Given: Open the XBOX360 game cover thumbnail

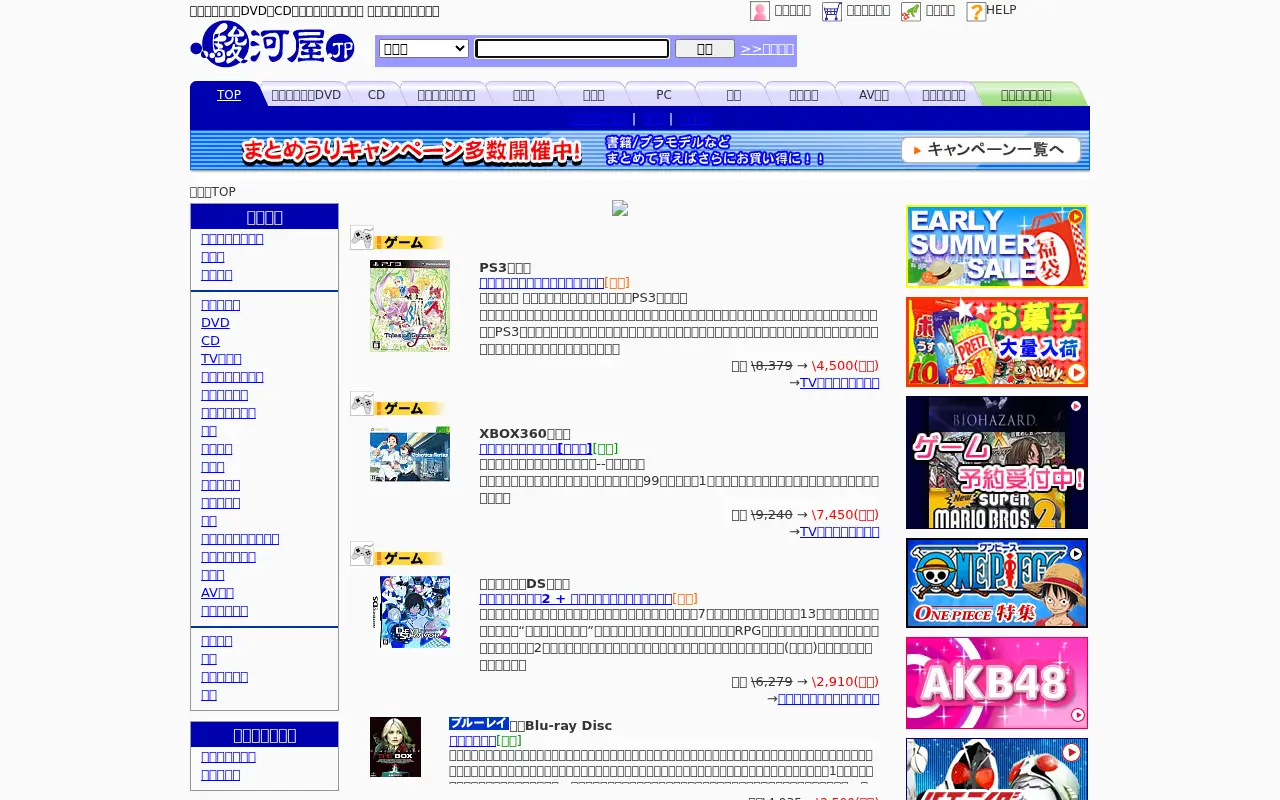Looking at the screenshot, I should pyautogui.click(x=410, y=454).
